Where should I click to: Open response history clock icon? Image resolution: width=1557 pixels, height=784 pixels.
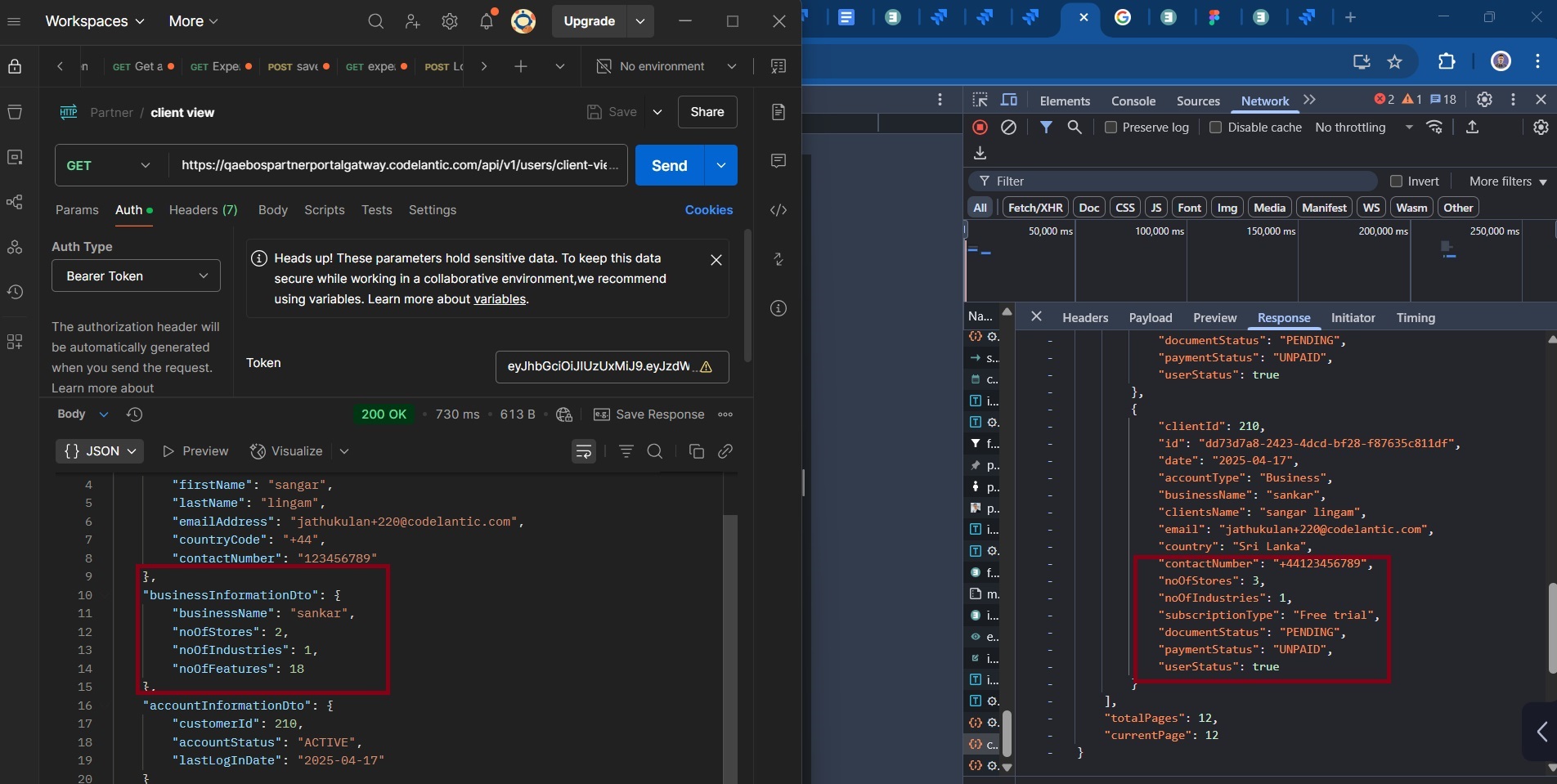[x=135, y=414]
